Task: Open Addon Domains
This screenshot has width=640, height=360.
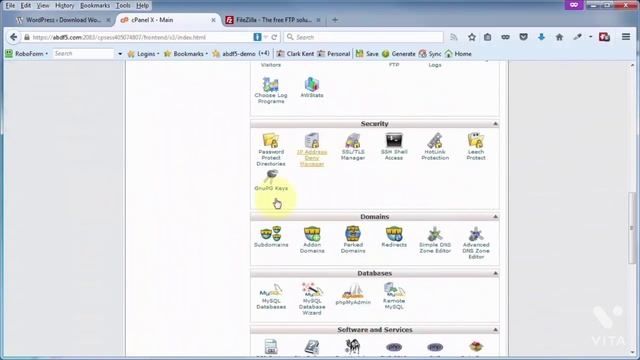Action: coord(312,240)
